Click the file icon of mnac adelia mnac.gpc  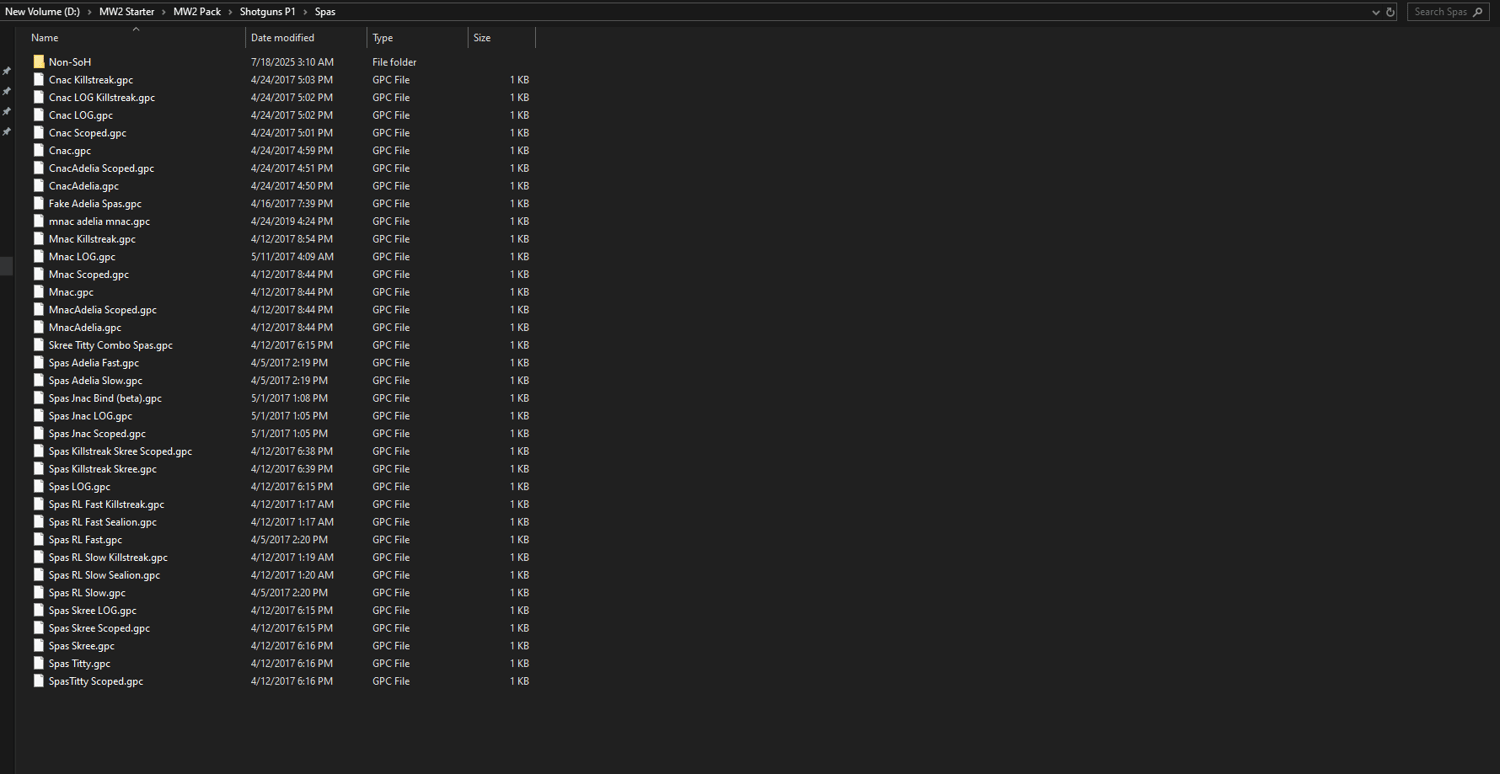(39, 221)
